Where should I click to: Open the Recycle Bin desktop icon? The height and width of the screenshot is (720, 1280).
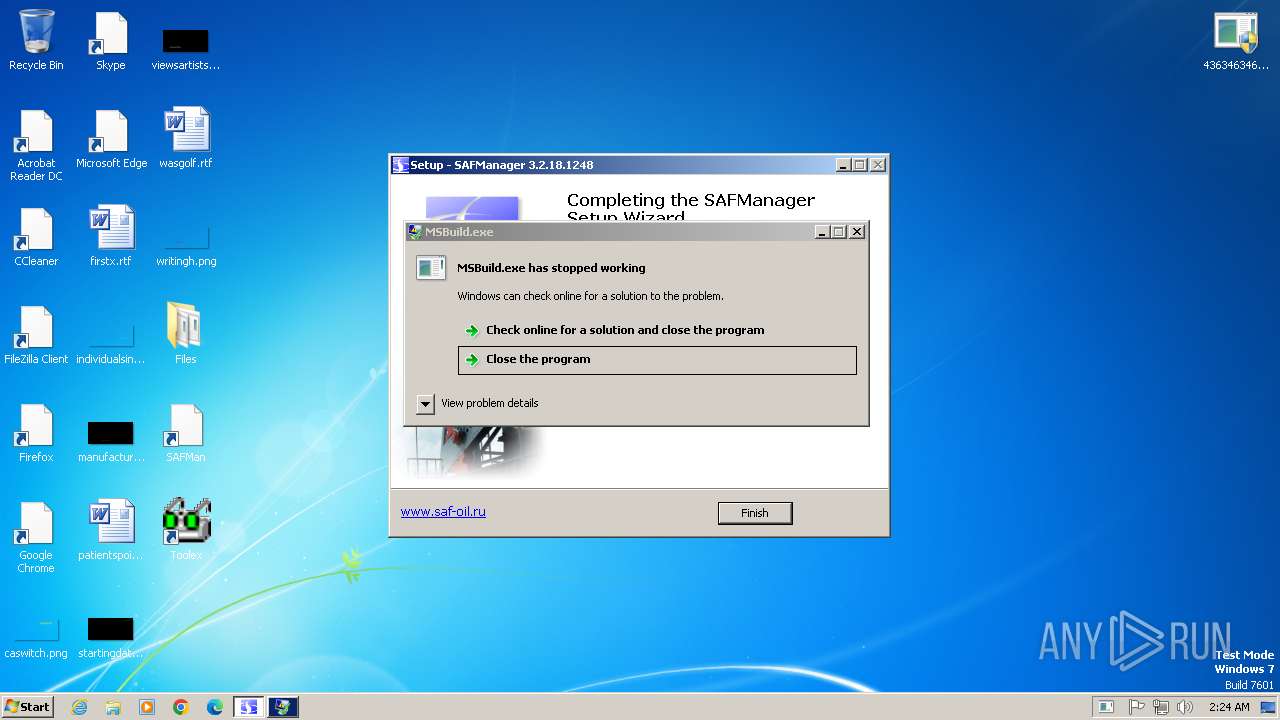pos(36,41)
